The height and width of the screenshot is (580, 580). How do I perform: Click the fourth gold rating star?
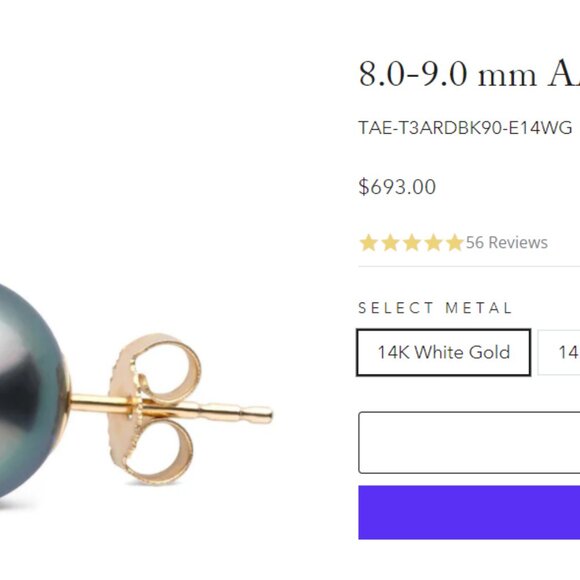[x=433, y=243]
